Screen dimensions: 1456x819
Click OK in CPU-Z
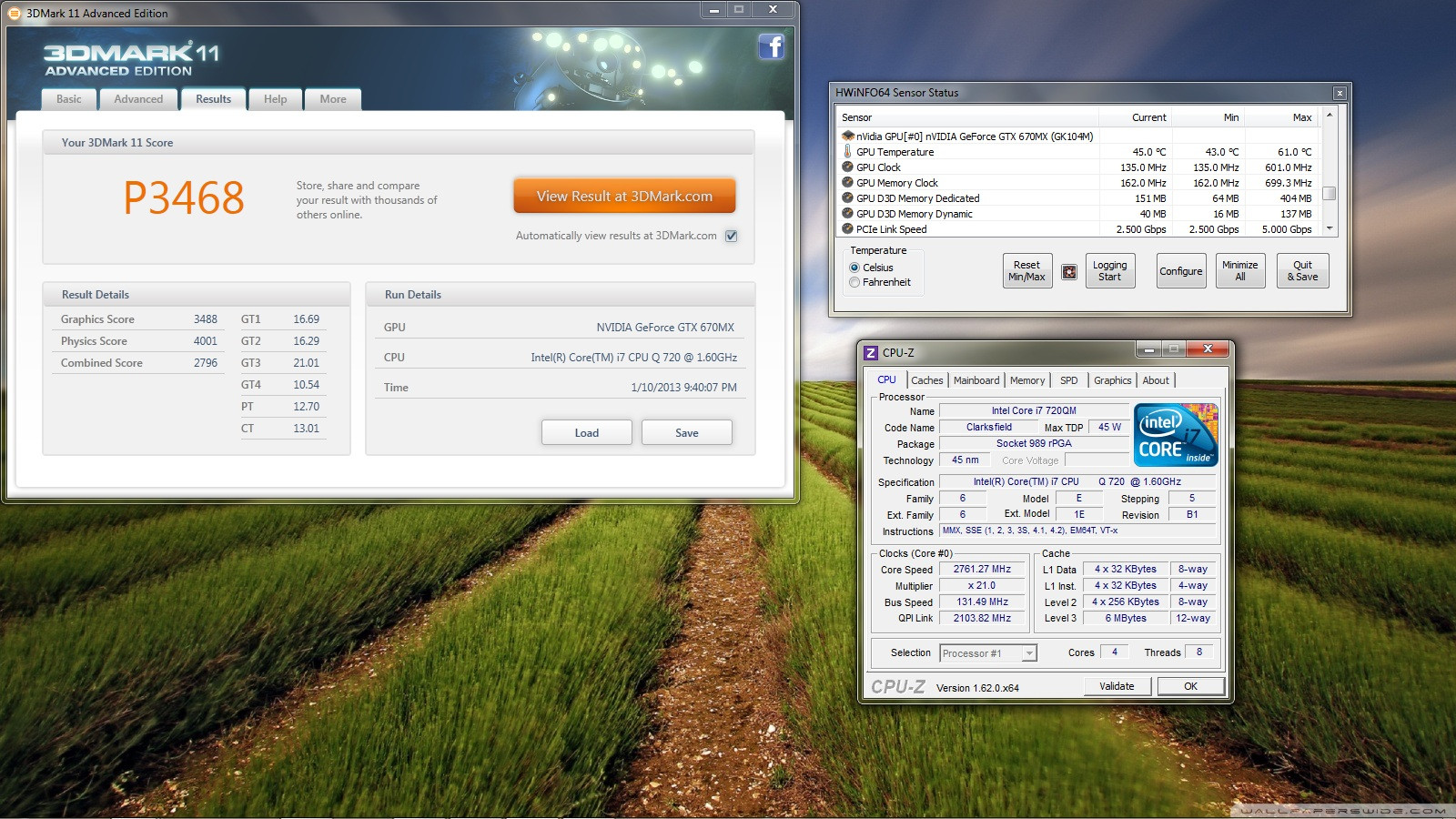(1190, 686)
